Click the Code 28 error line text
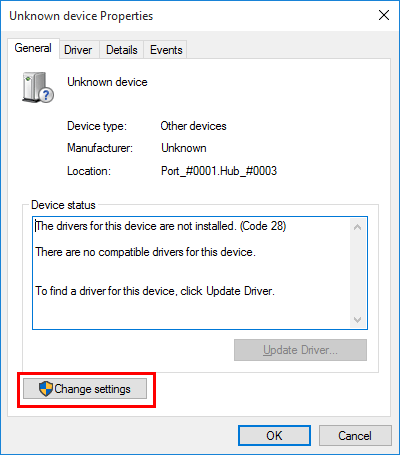The image size is (400, 455). 161,226
